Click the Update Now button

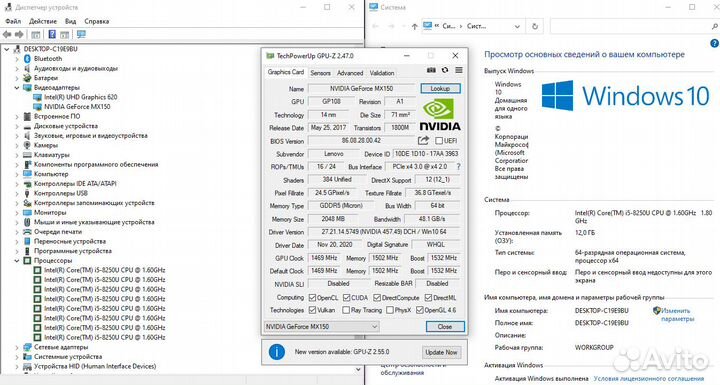[441, 352]
